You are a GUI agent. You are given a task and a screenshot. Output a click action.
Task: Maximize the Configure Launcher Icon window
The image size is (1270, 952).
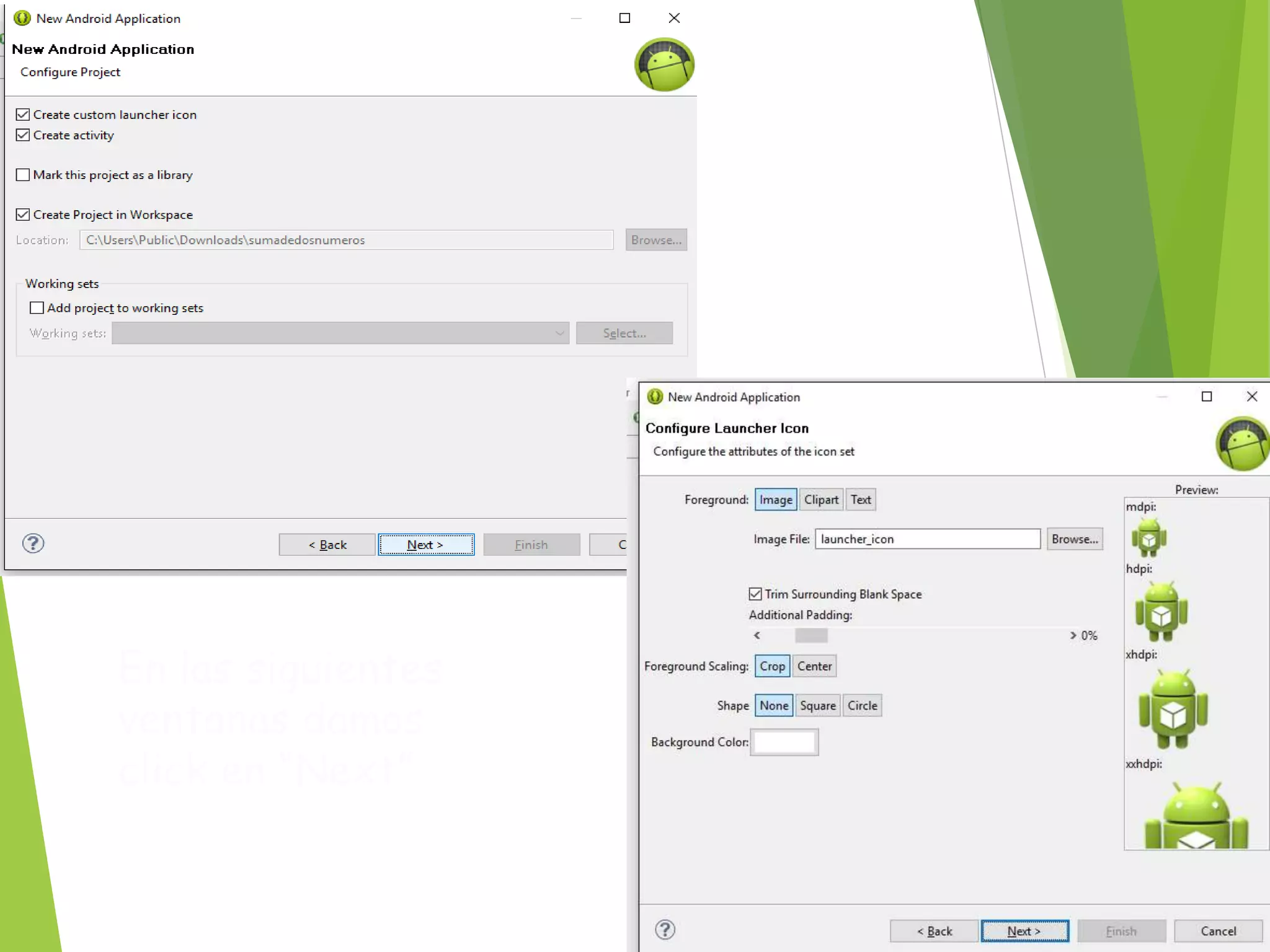(x=1207, y=397)
